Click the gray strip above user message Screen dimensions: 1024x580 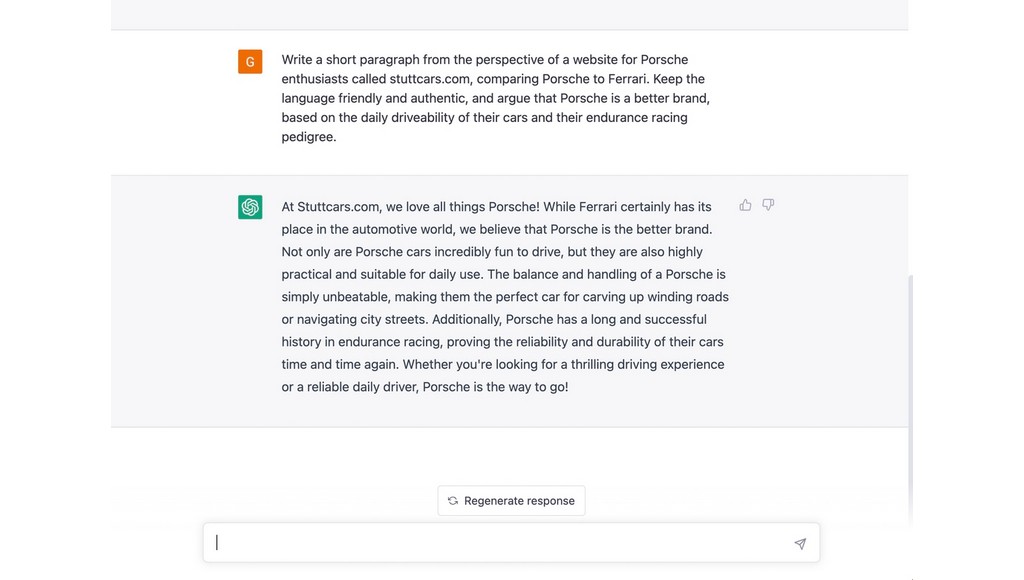[x=509, y=14]
